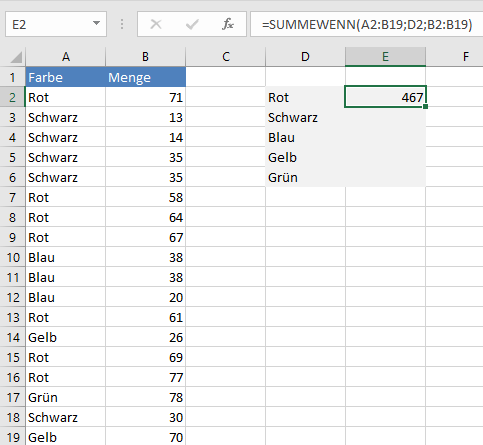Select cell B2 with value 71

[146, 97]
